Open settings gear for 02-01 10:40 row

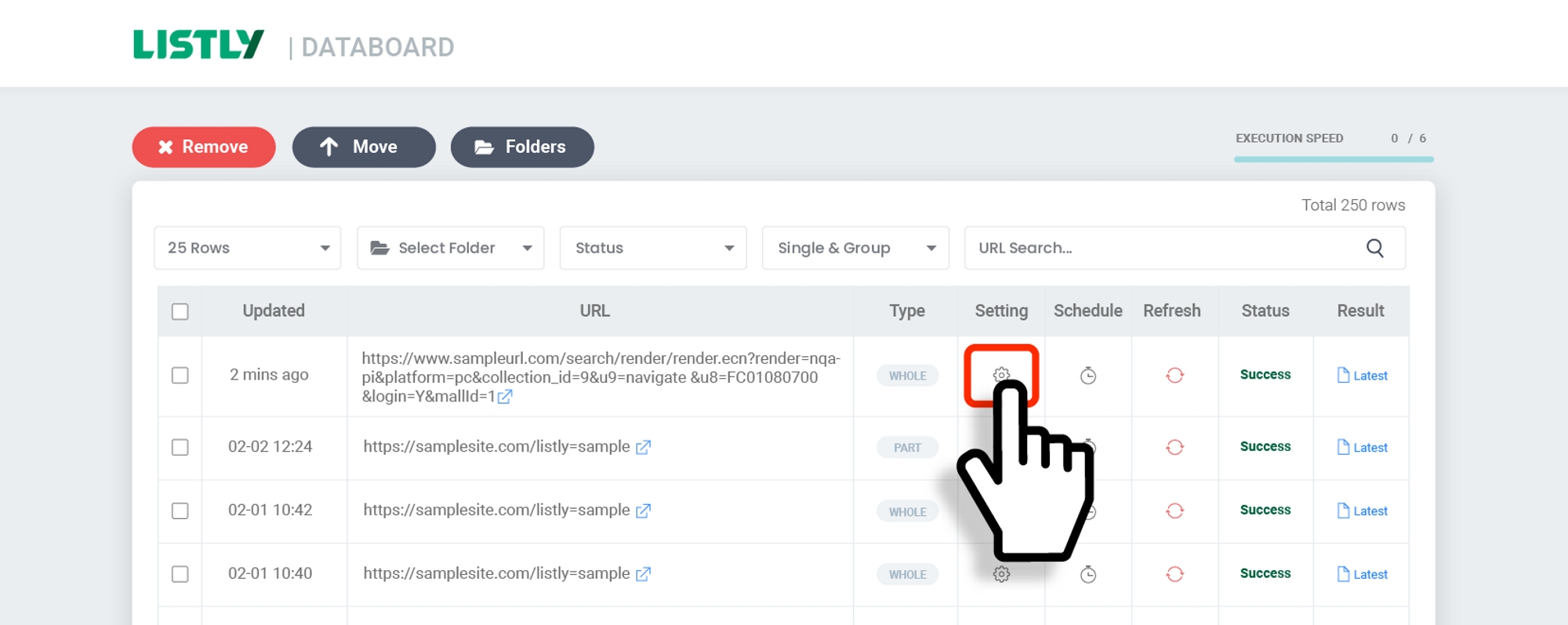click(1001, 574)
